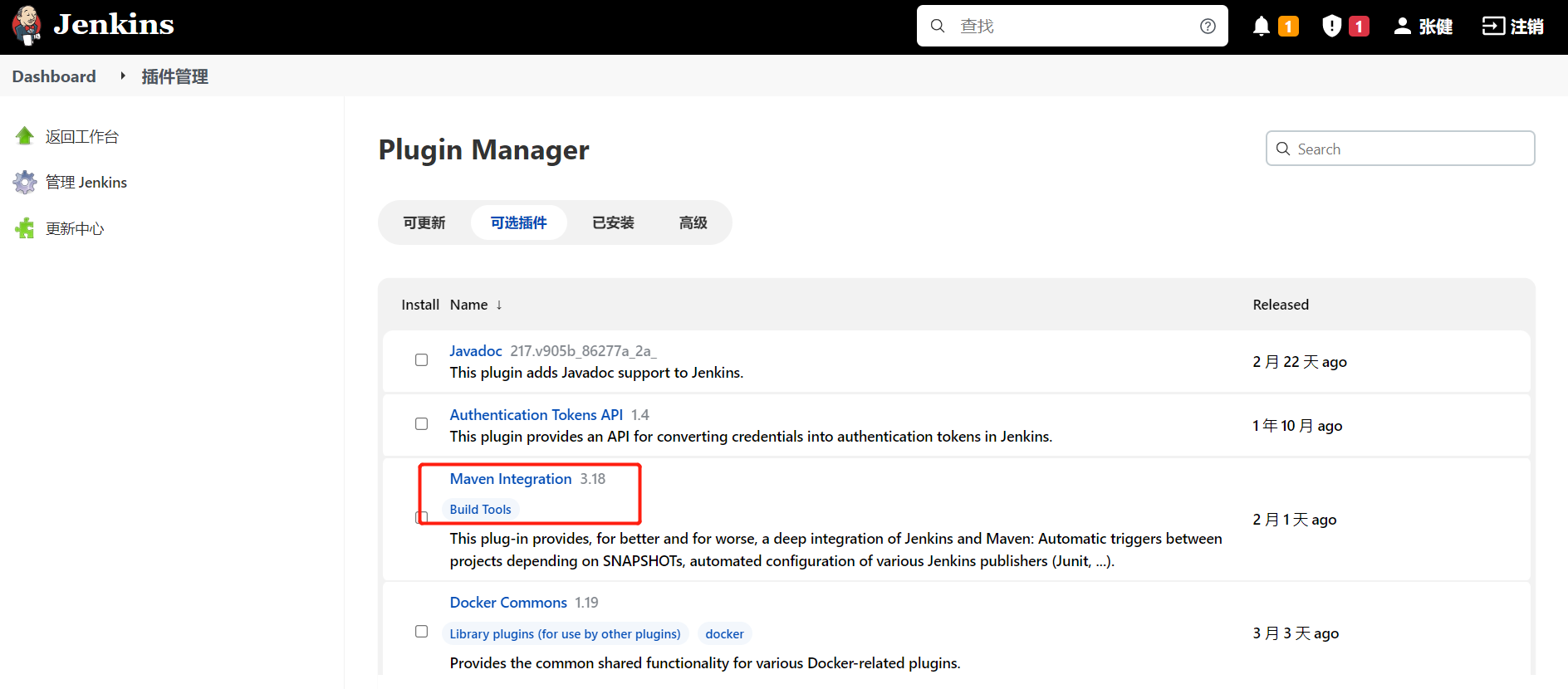Open the security warnings shield icon
This screenshot has width=1568, height=689.
[1331, 27]
